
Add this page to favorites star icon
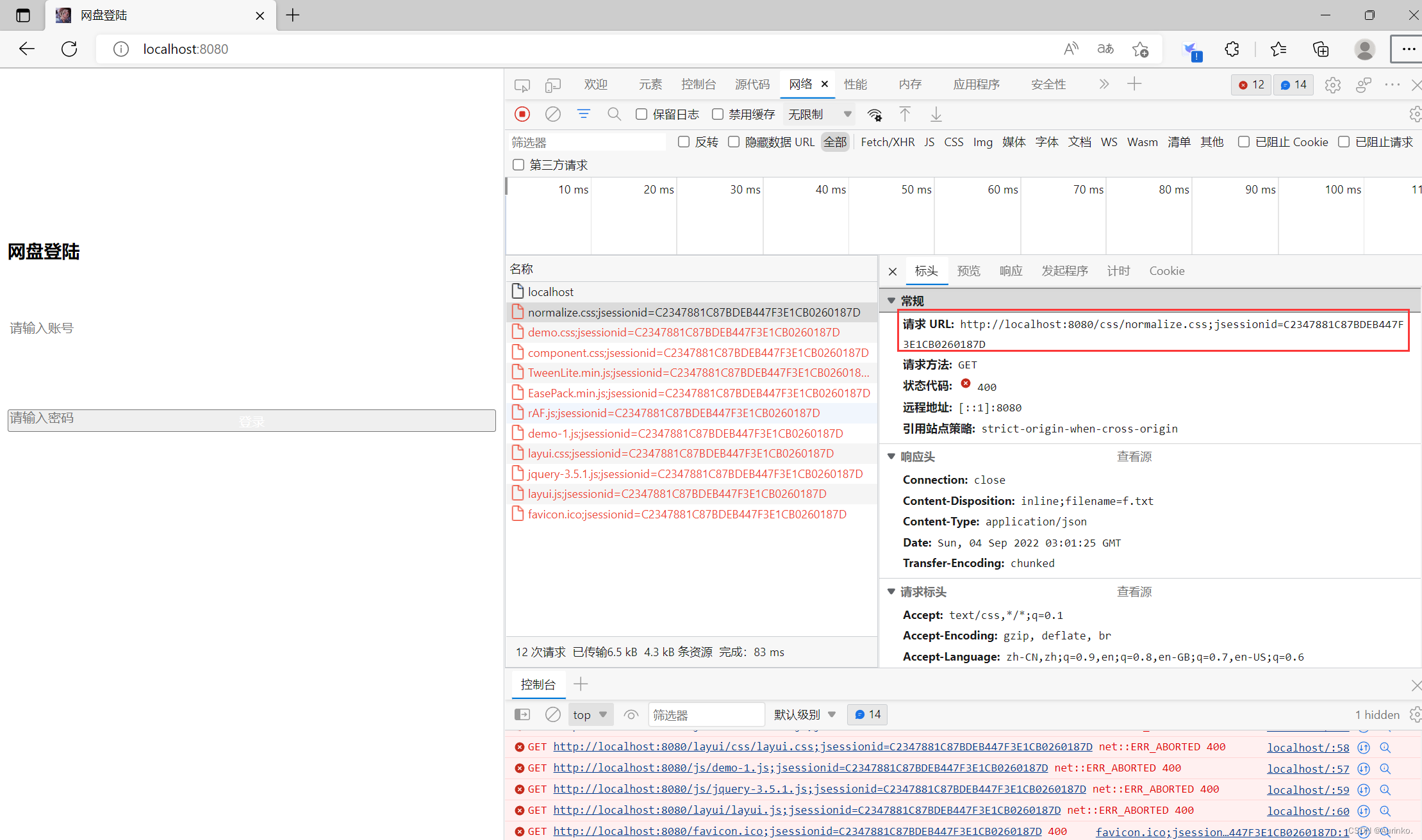pos(1141,49)
